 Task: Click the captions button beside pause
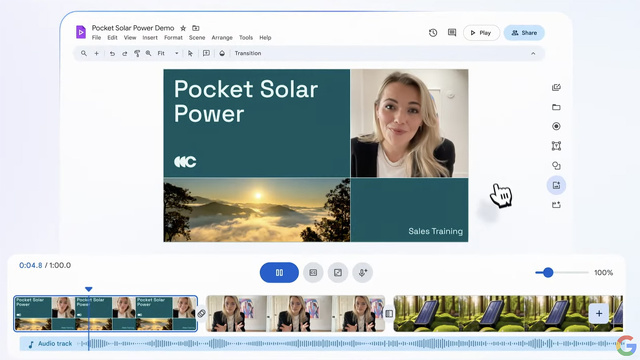[x=313, y=273]
